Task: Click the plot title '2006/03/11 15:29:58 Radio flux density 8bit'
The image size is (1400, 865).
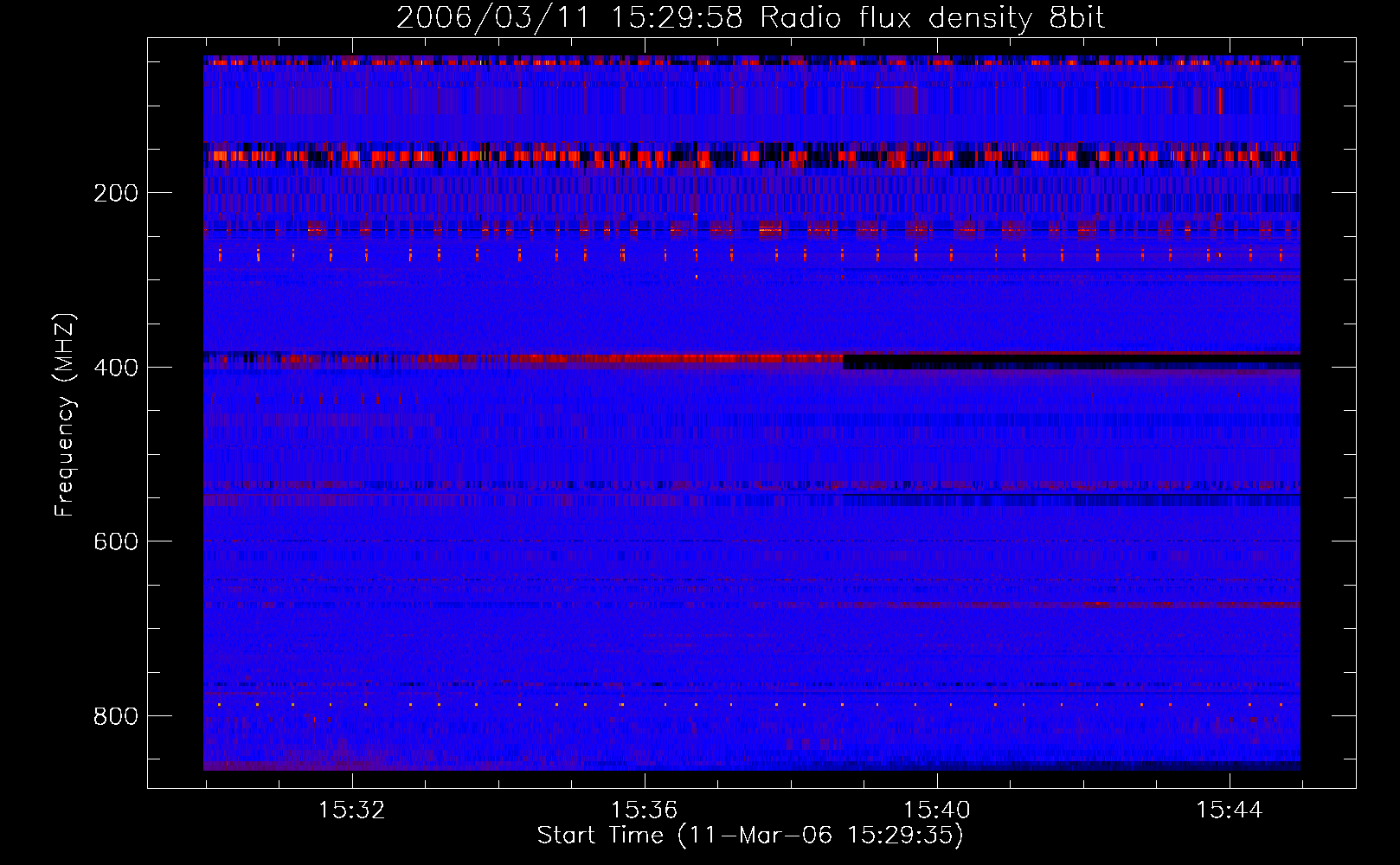Action: [750, 17]
